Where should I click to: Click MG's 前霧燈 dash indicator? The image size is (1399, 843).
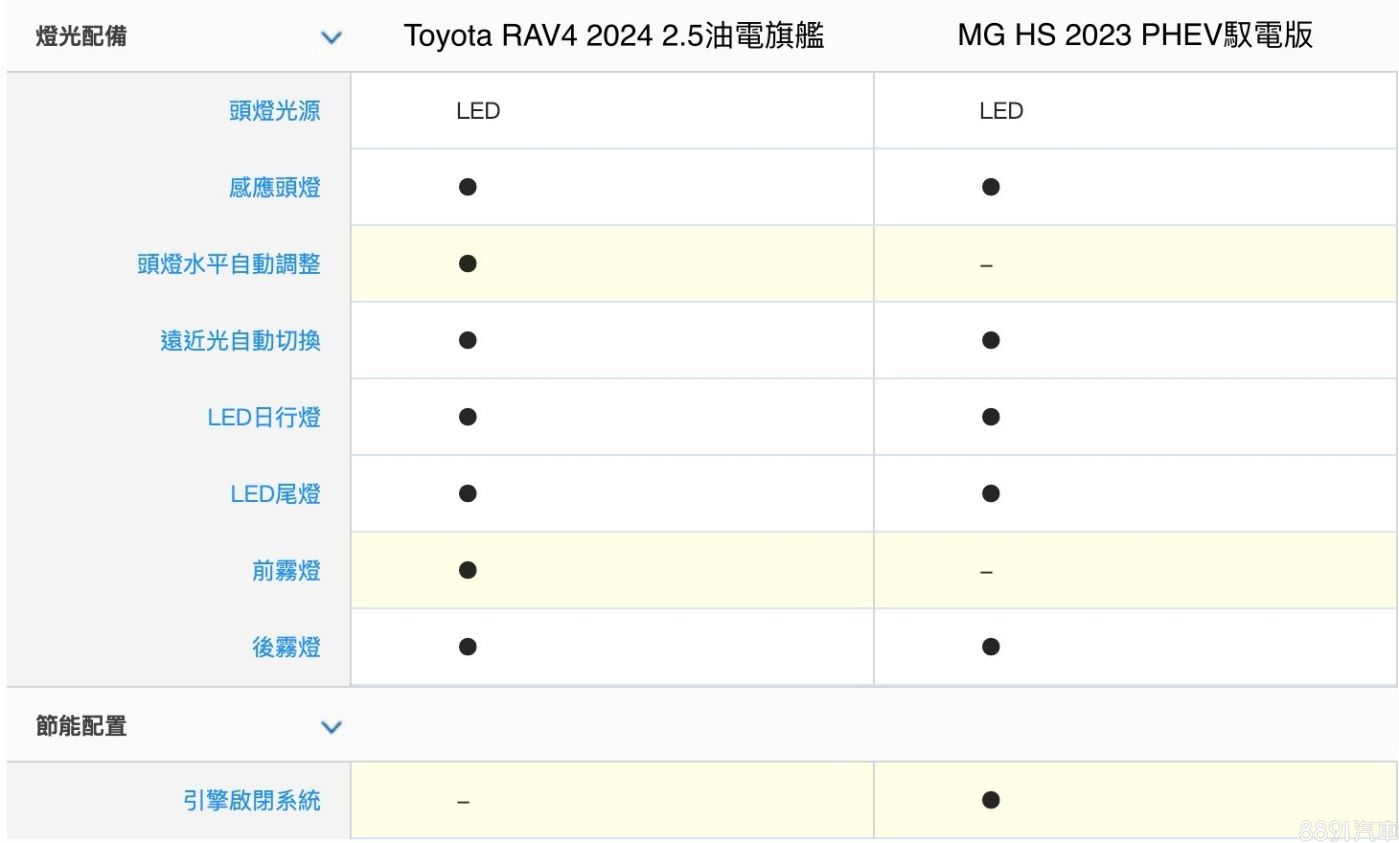(x=986, y=572)
